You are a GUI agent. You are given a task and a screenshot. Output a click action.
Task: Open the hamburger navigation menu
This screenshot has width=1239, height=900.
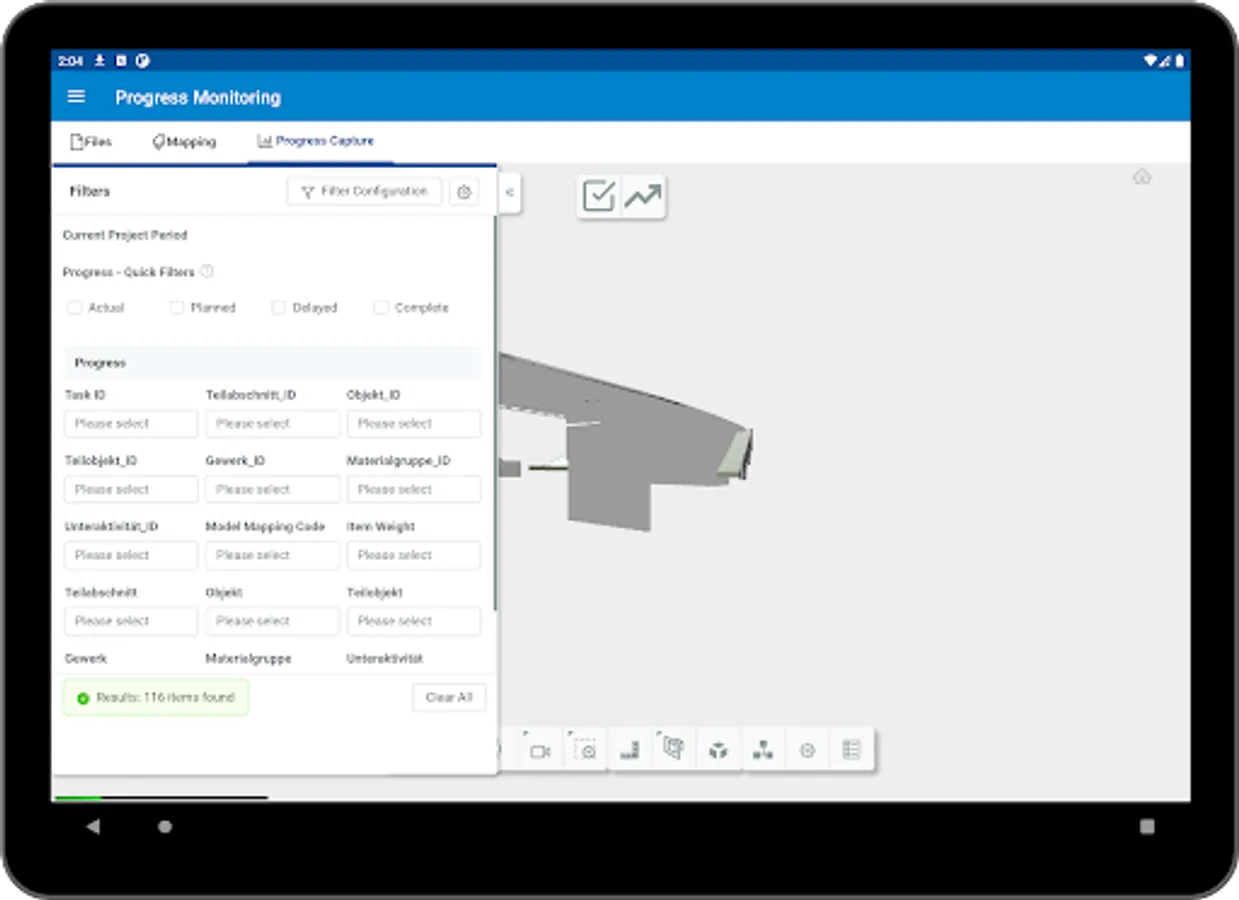76,97
